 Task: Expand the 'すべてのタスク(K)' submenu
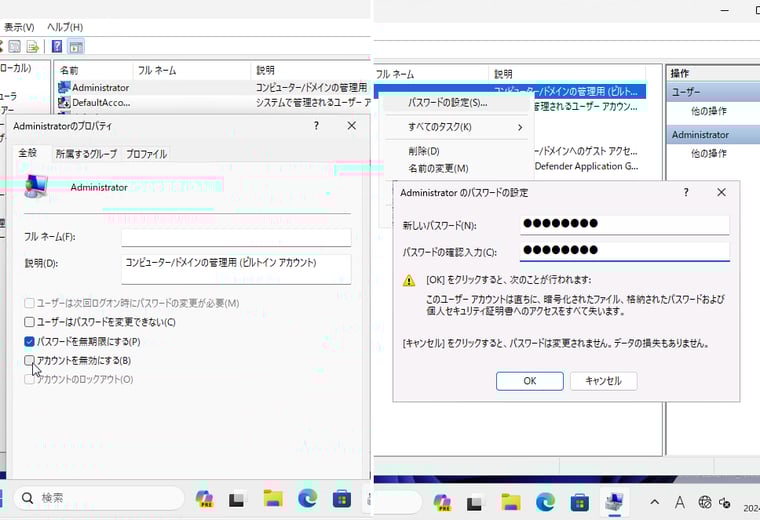(464, 127)
